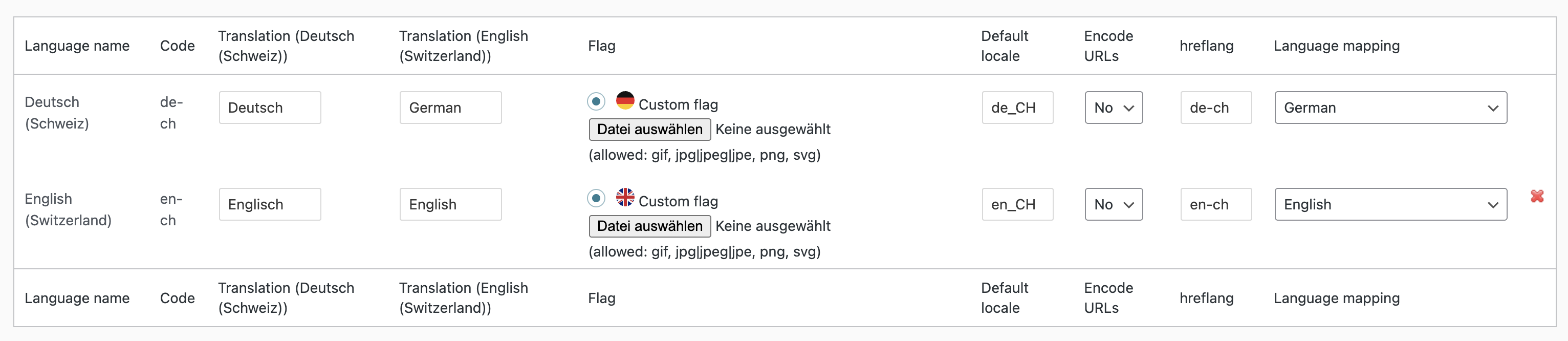Delete the English (Switzerland) language row
1568x341 pixels.
pos(1537,196)
